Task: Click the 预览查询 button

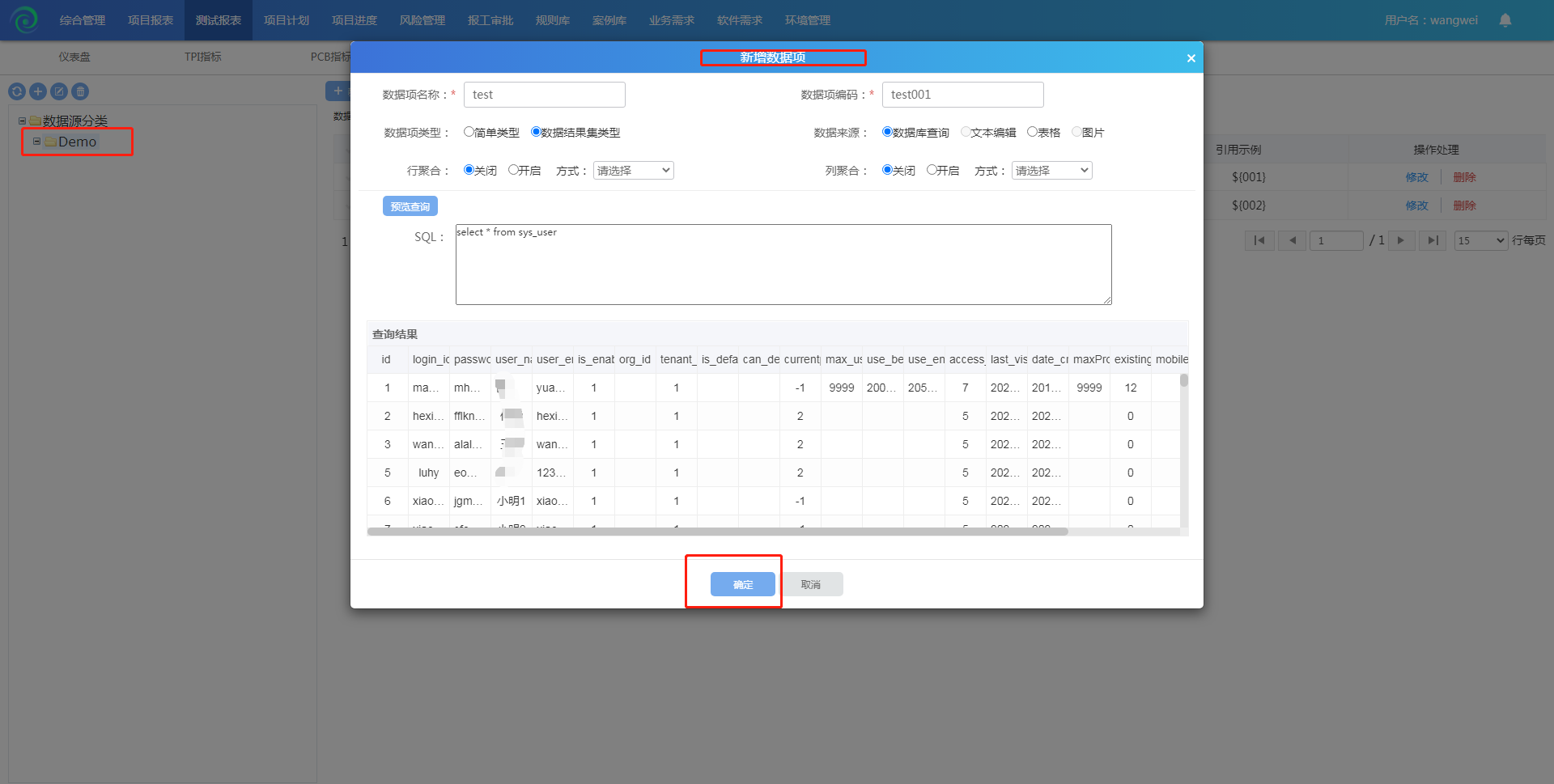Action: point(410,206)
